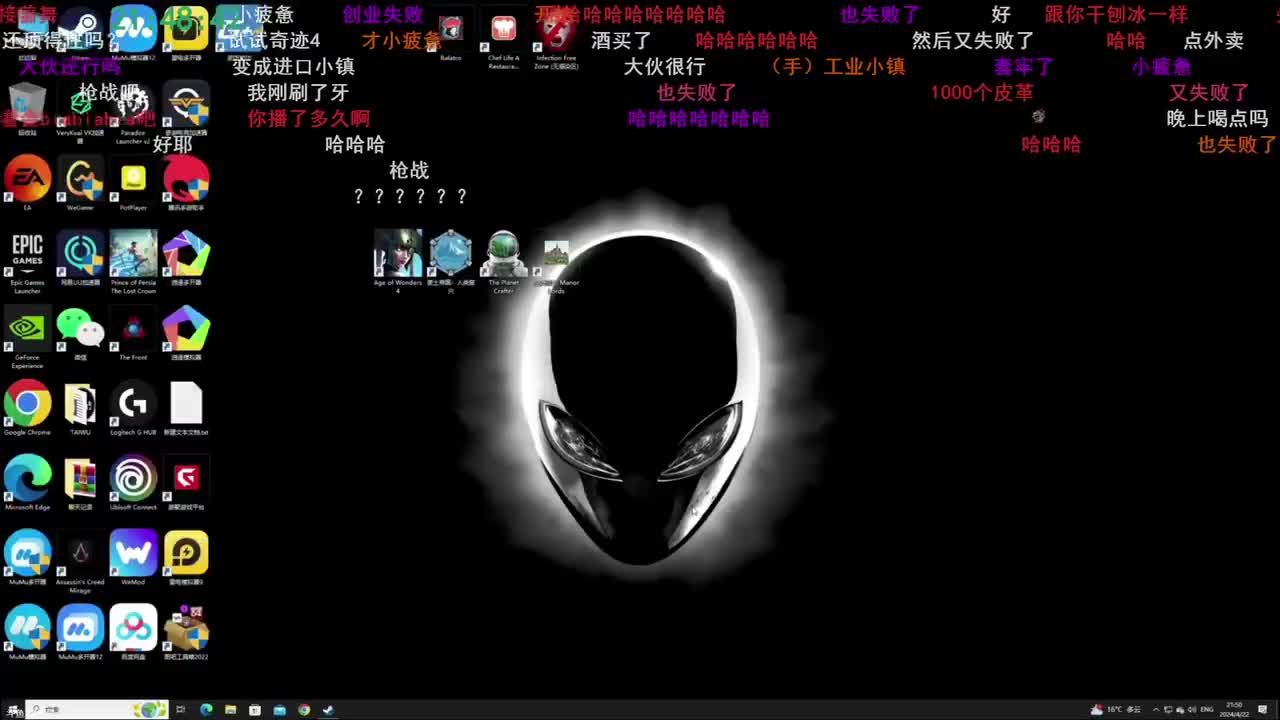The height and width of the screenshot is (720, 1280).
Task: Open the Steam desktop shortcut
Action: coord(80,30)
